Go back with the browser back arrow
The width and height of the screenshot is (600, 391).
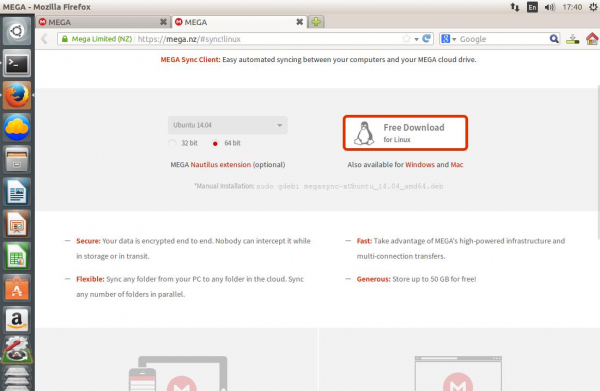(44, 39)
